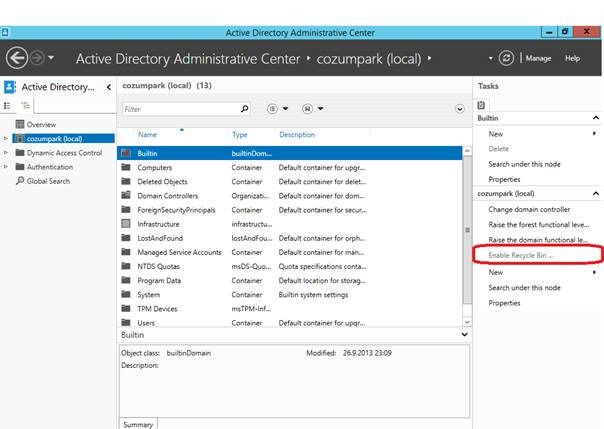The image size is (604, 429).
Task: Select the LostAndFound folder icon
Action: pos(126,238)
